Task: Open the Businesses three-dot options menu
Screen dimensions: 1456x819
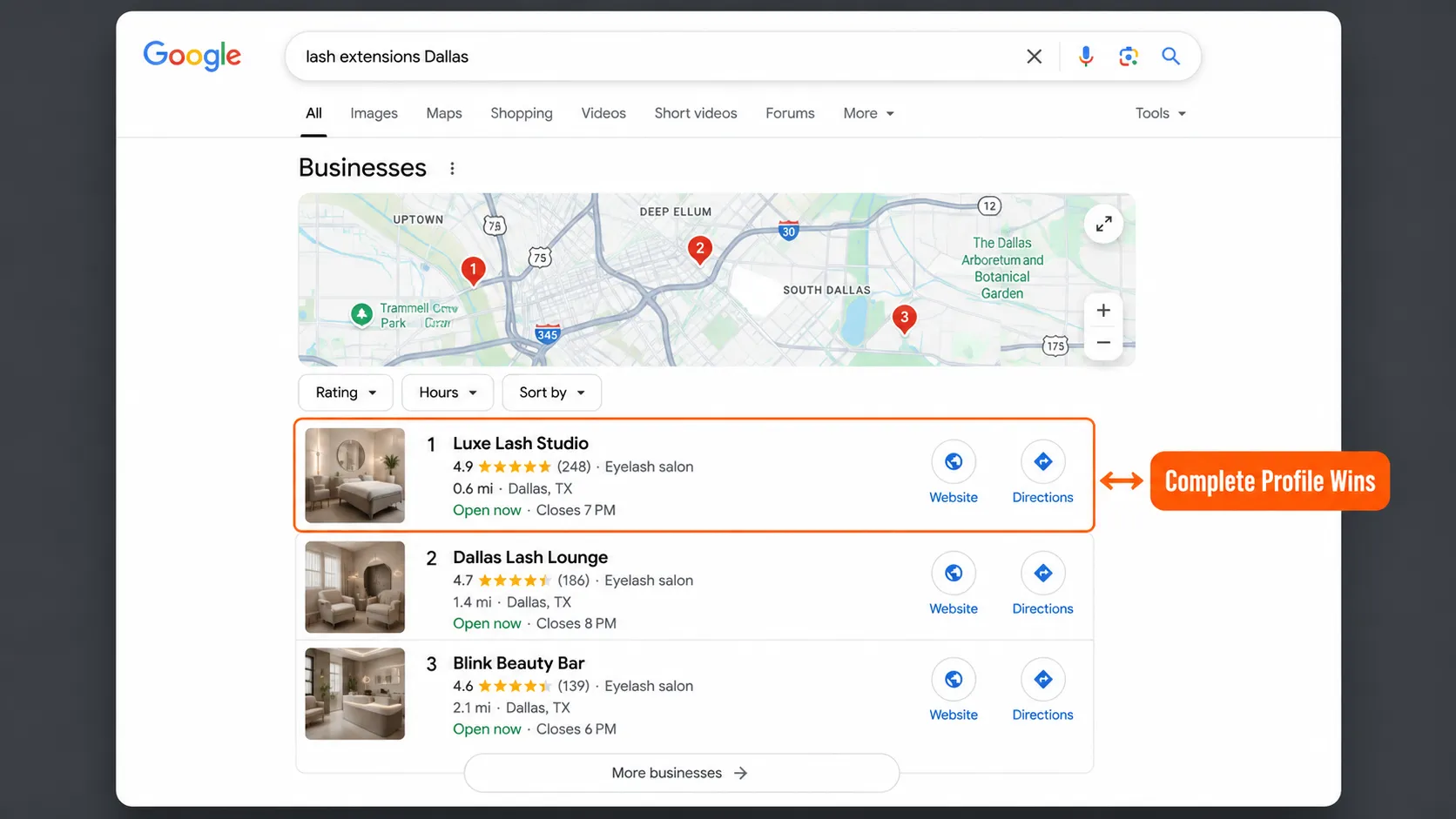Action: (x=452, y=168)
